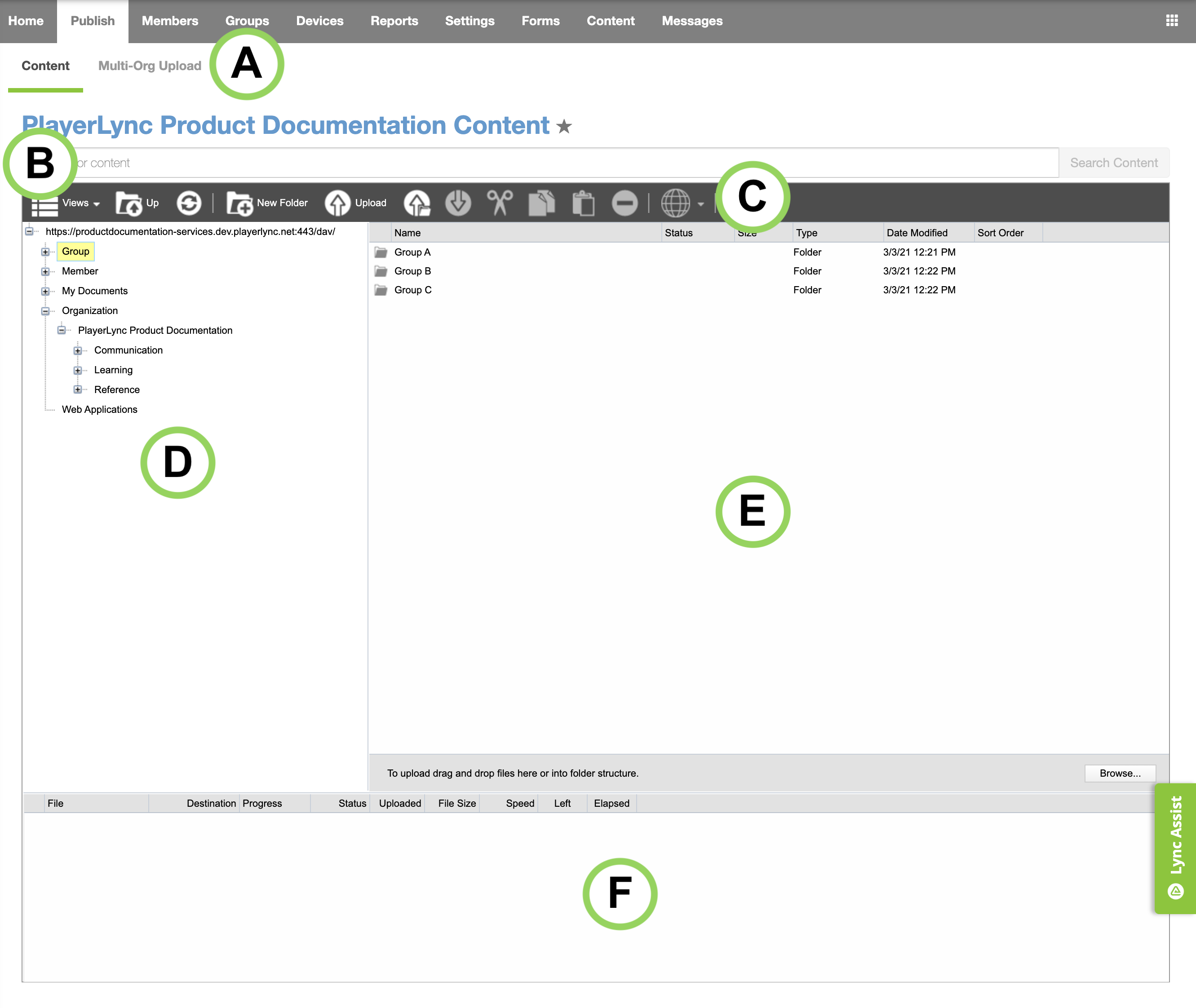Click the Paste clipboard toolbar icon
1196x1008 pixels.
point(584,203)
